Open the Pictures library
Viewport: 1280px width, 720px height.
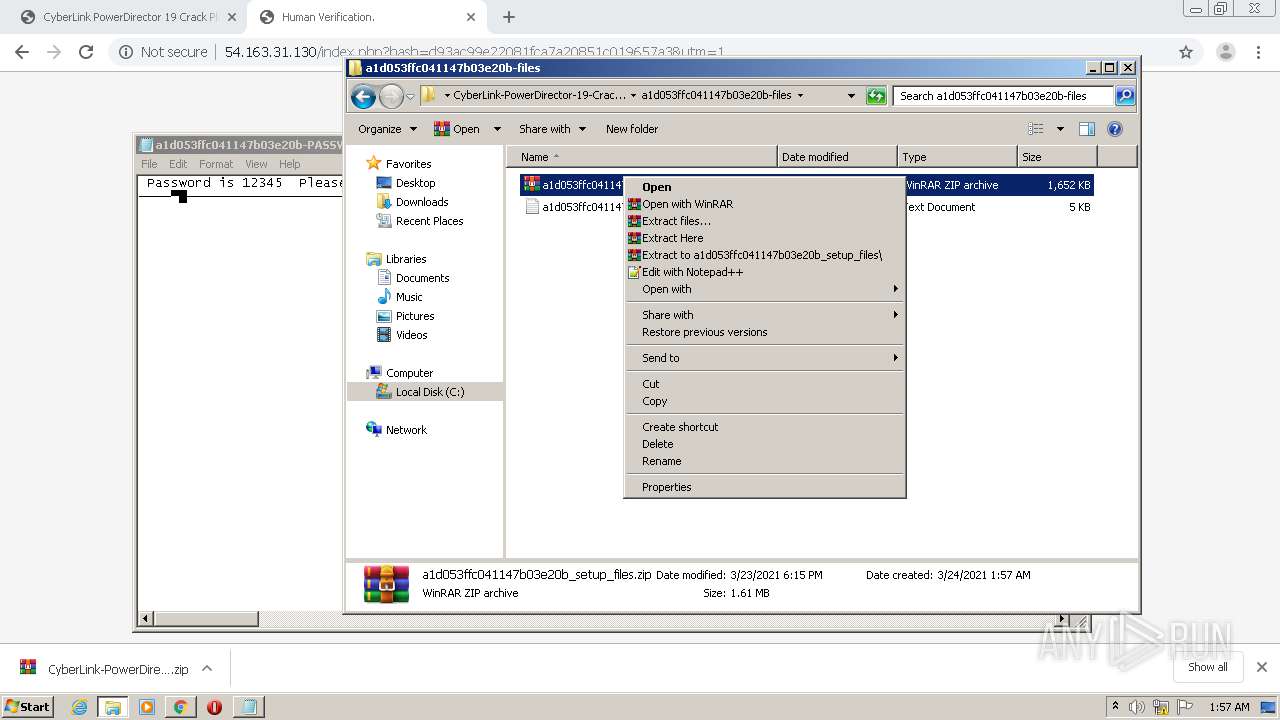414,316
